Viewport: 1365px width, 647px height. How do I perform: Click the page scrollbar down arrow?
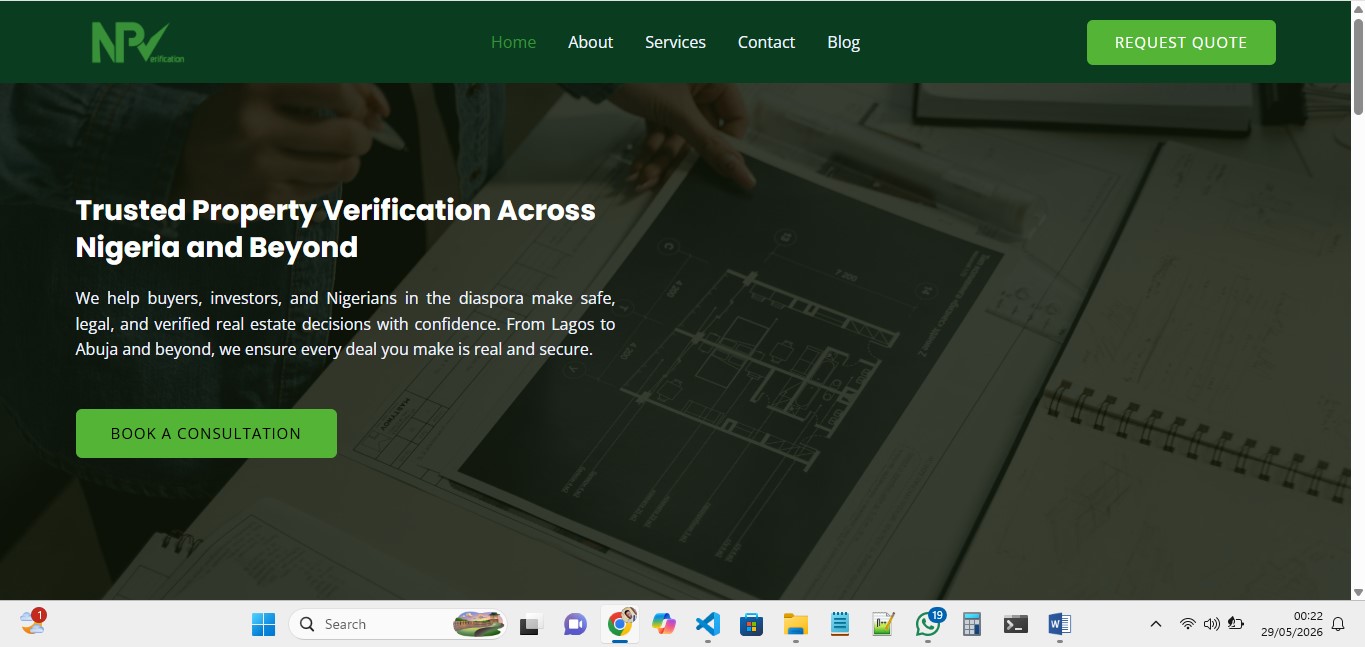tap(1357, 592)
